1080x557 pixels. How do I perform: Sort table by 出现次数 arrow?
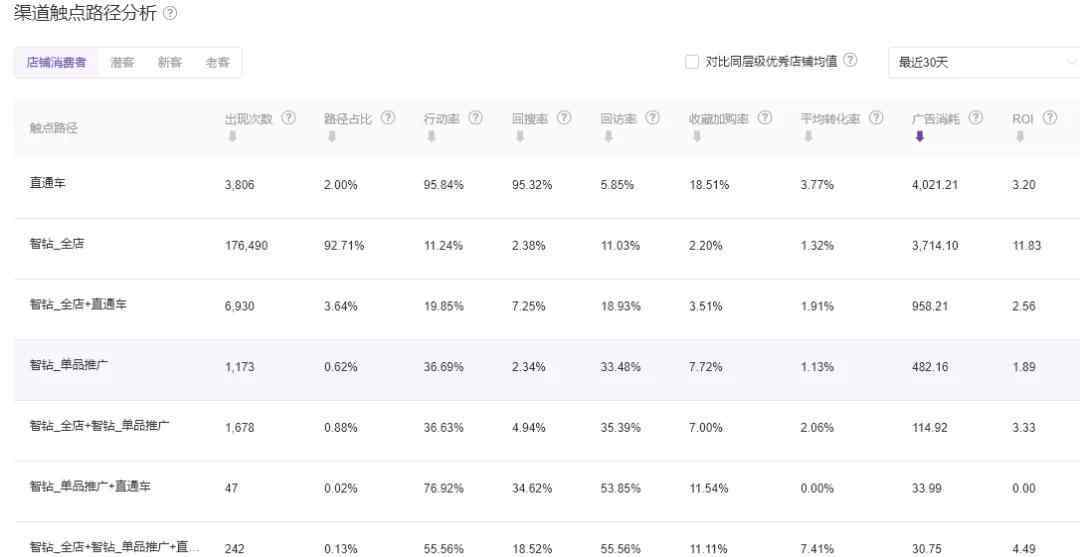[x=232, y=137]
